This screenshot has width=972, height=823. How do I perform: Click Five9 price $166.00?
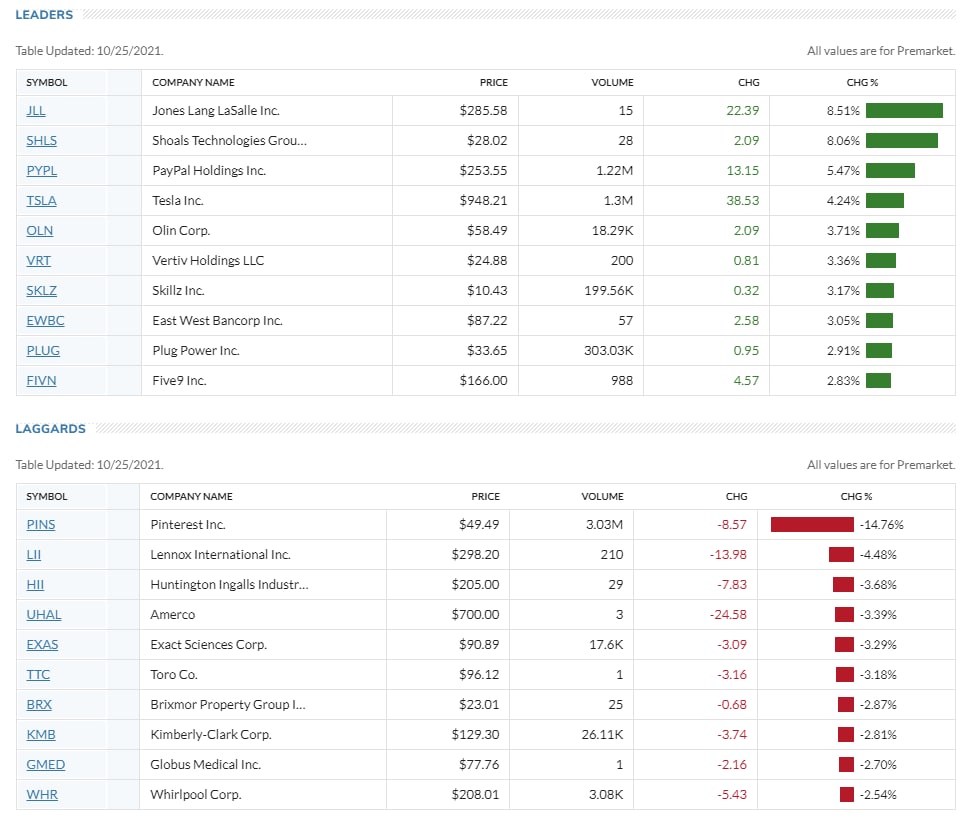(483, 381)
